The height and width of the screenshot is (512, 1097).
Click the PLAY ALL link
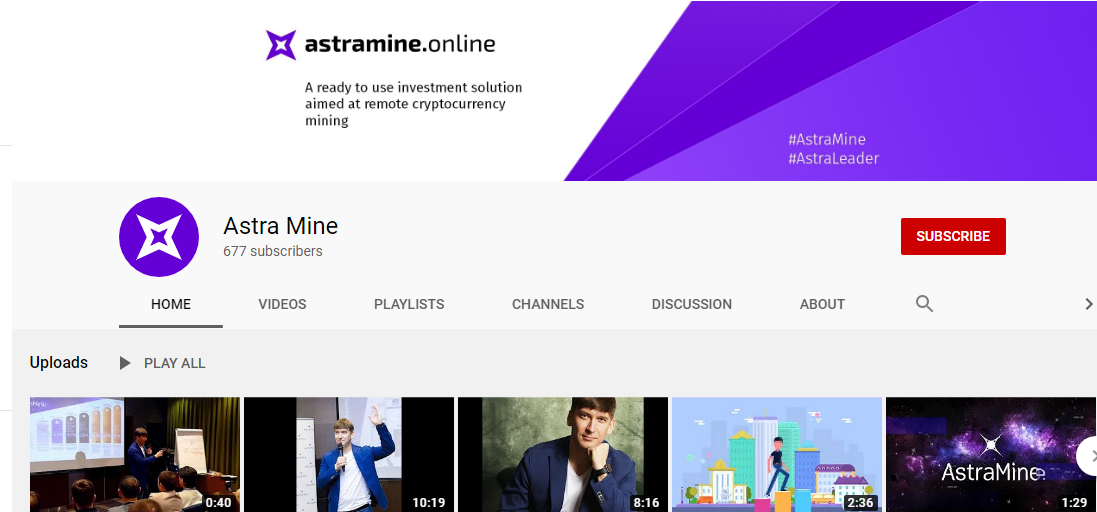tap(175, 364)
